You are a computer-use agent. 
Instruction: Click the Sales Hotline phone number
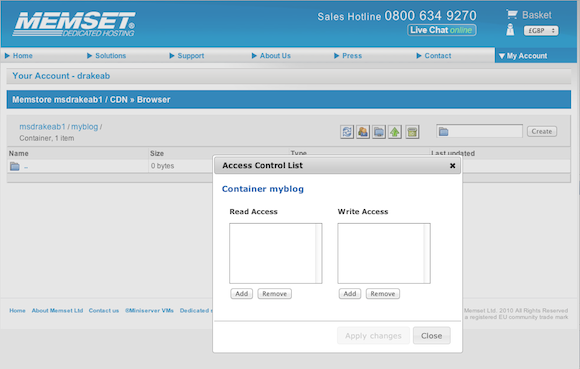[431, 16]
